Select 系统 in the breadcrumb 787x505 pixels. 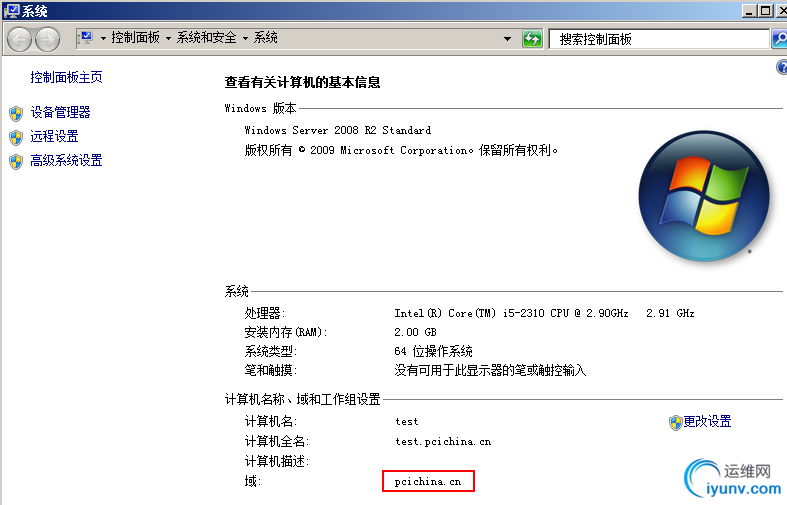266,38
